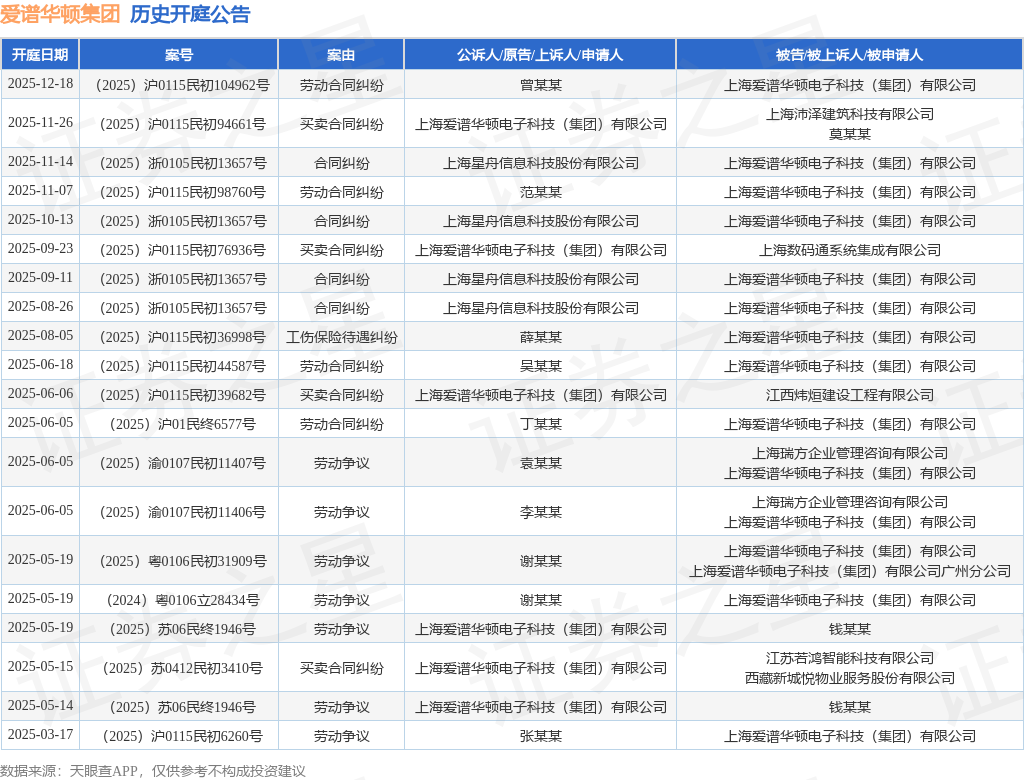Click plaintiff cell 张某某
Viewport: 1024px width, 780px height.
[x=541, y=736]
